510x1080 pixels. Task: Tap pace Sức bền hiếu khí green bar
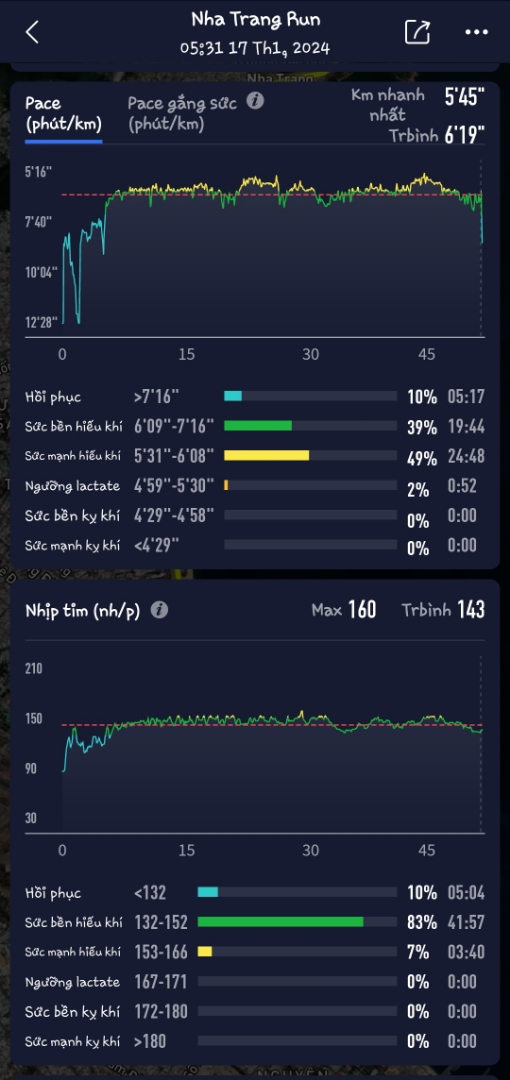coord(258,426)
